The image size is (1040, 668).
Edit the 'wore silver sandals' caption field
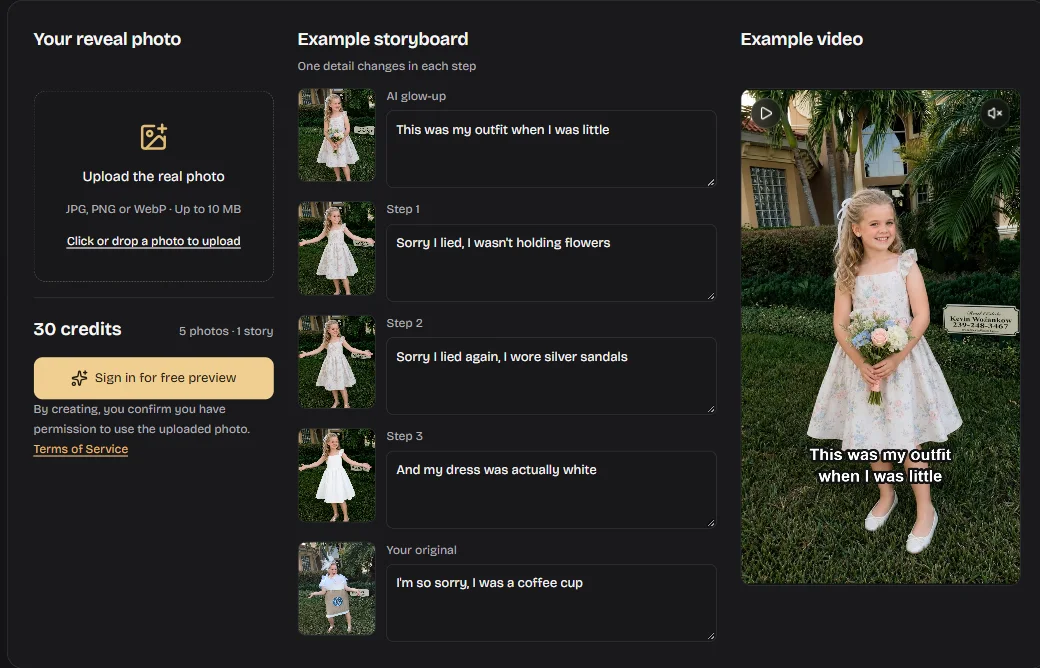pyautogui.click(x=551, y=376)
